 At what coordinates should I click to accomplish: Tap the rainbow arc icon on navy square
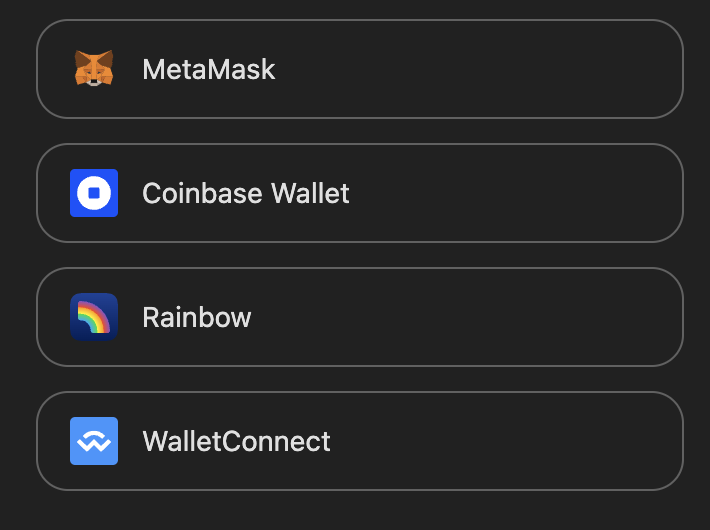click(x=94, y=317)
